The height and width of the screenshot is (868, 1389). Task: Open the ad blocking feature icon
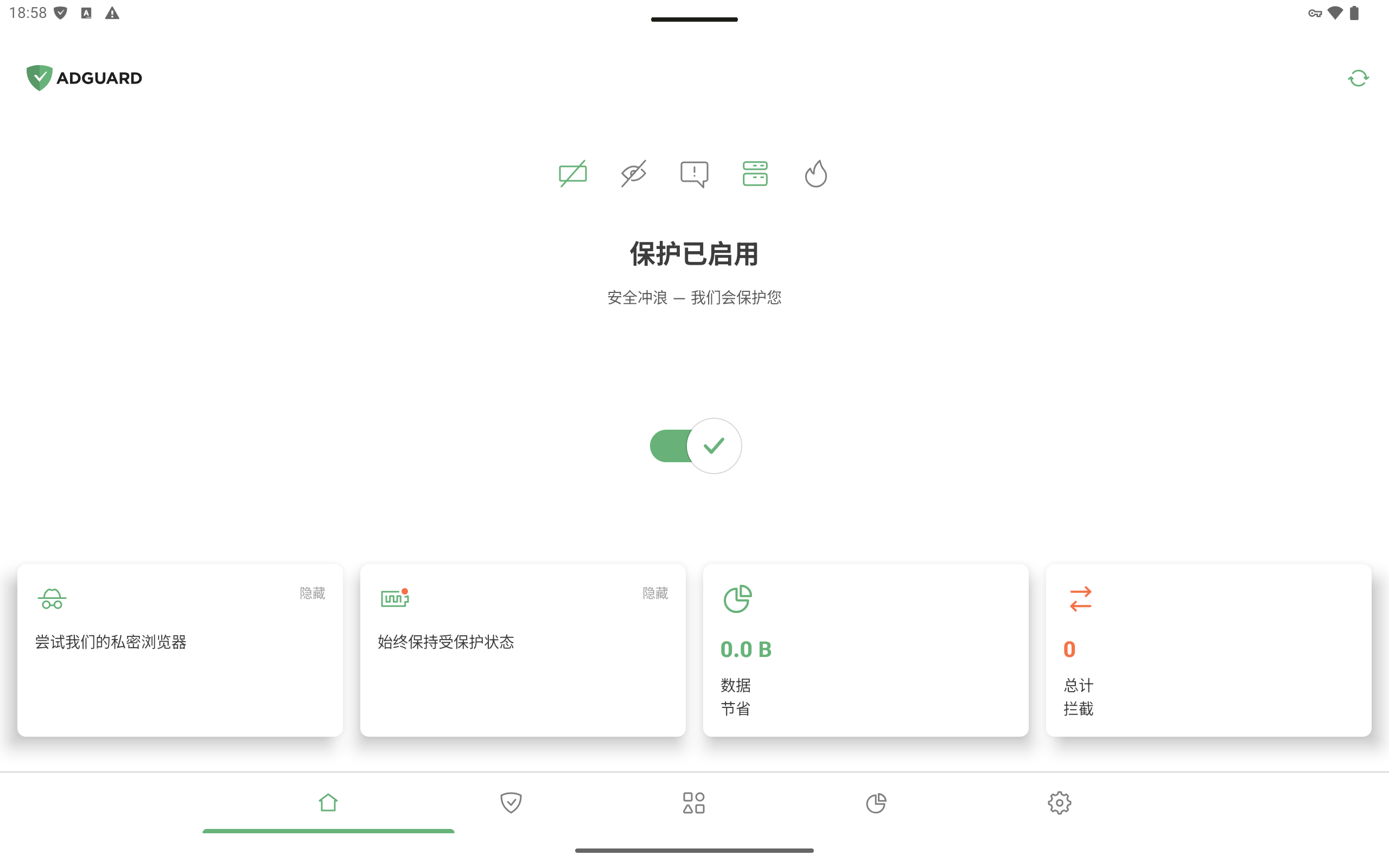point(573,174)
